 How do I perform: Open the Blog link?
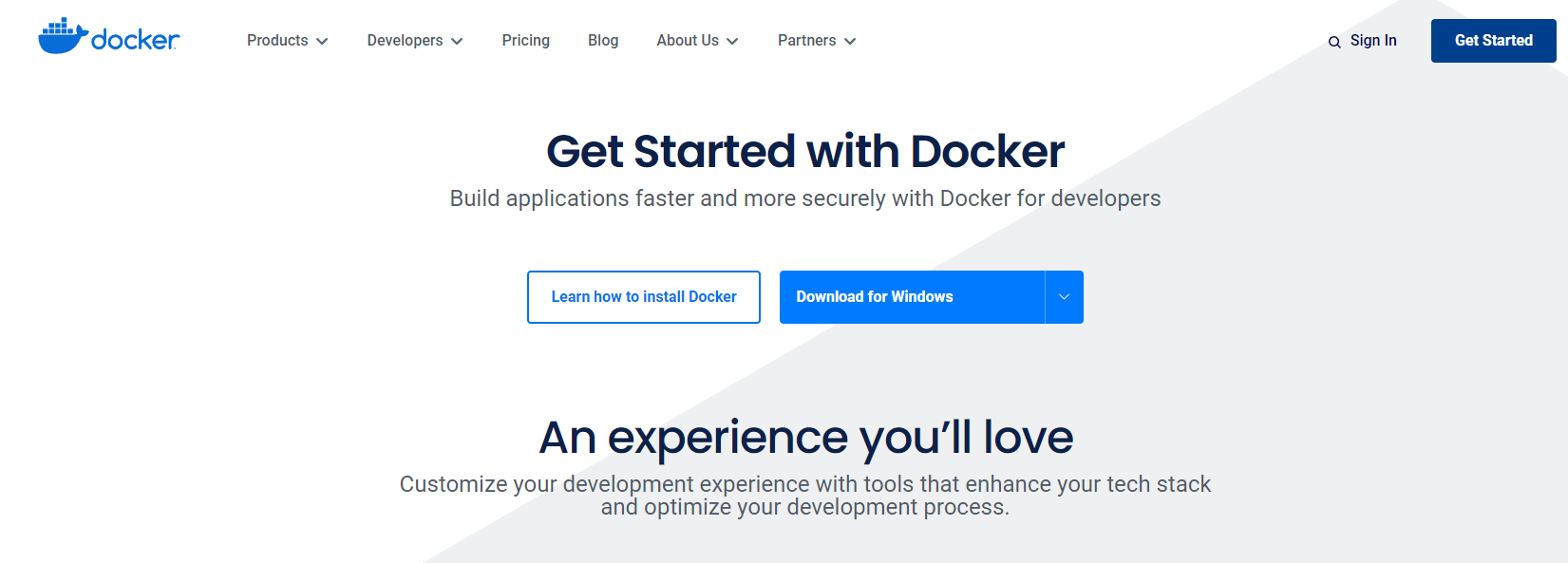[x=603, y=41]
